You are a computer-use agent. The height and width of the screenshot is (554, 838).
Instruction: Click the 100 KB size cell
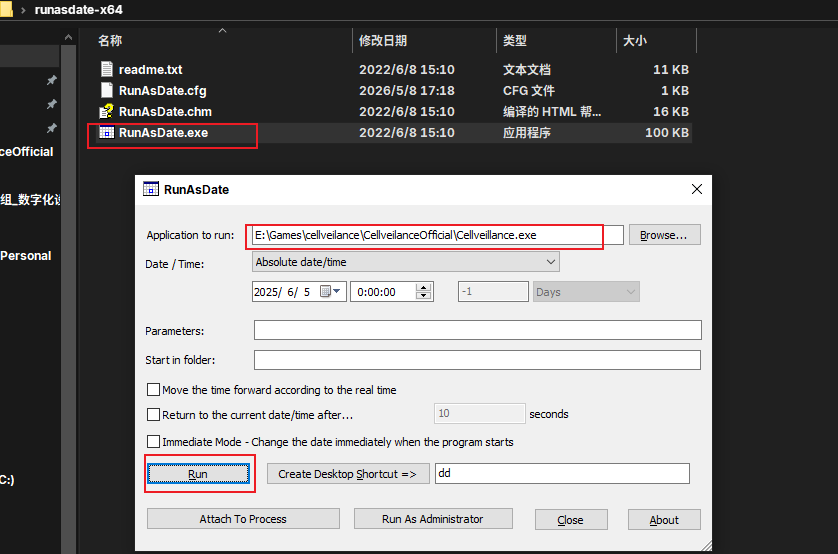666,132
